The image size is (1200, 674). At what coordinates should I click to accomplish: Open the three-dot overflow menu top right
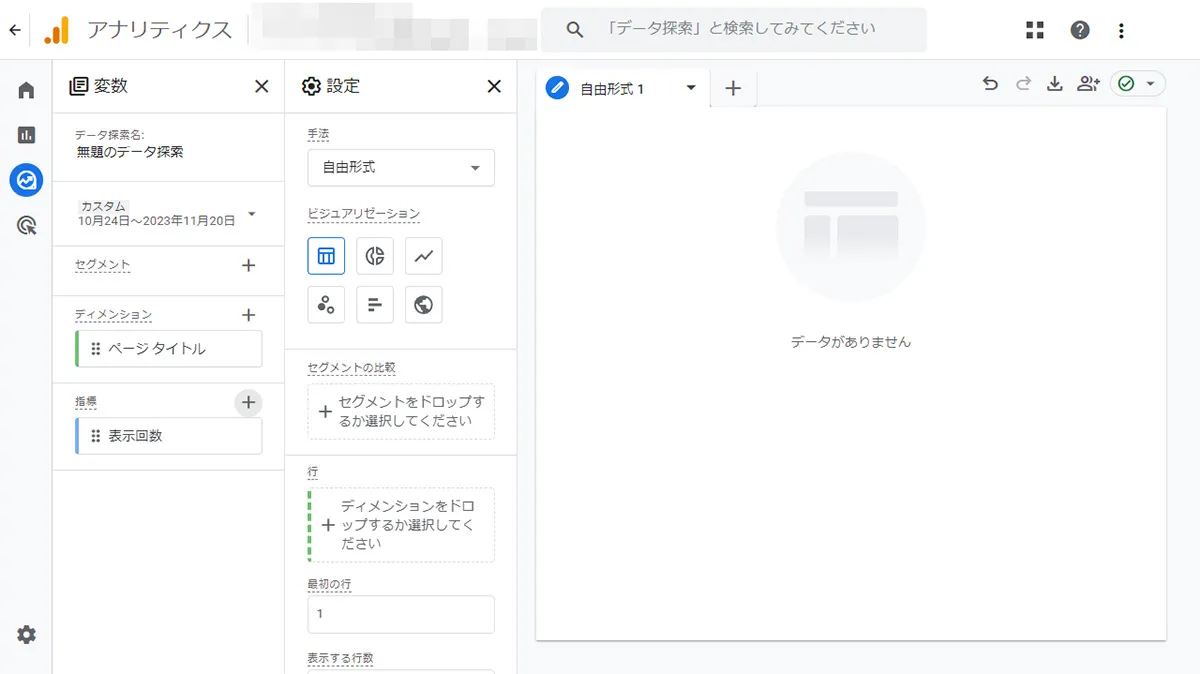[1122, 30]
